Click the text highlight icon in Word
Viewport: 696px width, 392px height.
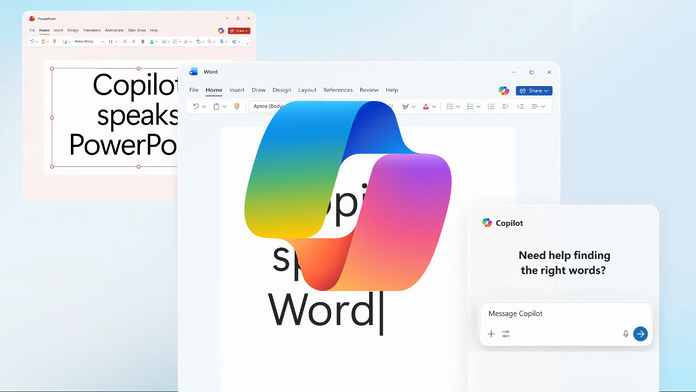click(405, 106)
